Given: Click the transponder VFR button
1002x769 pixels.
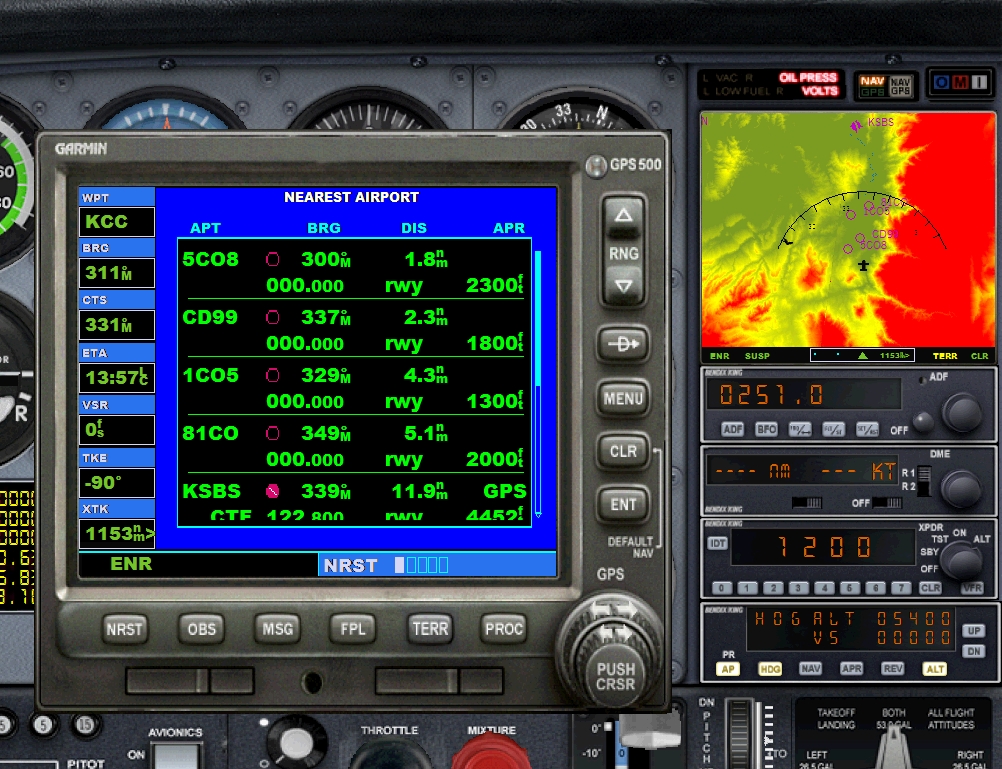Looking at the screenshot, I should coord(972,588).
